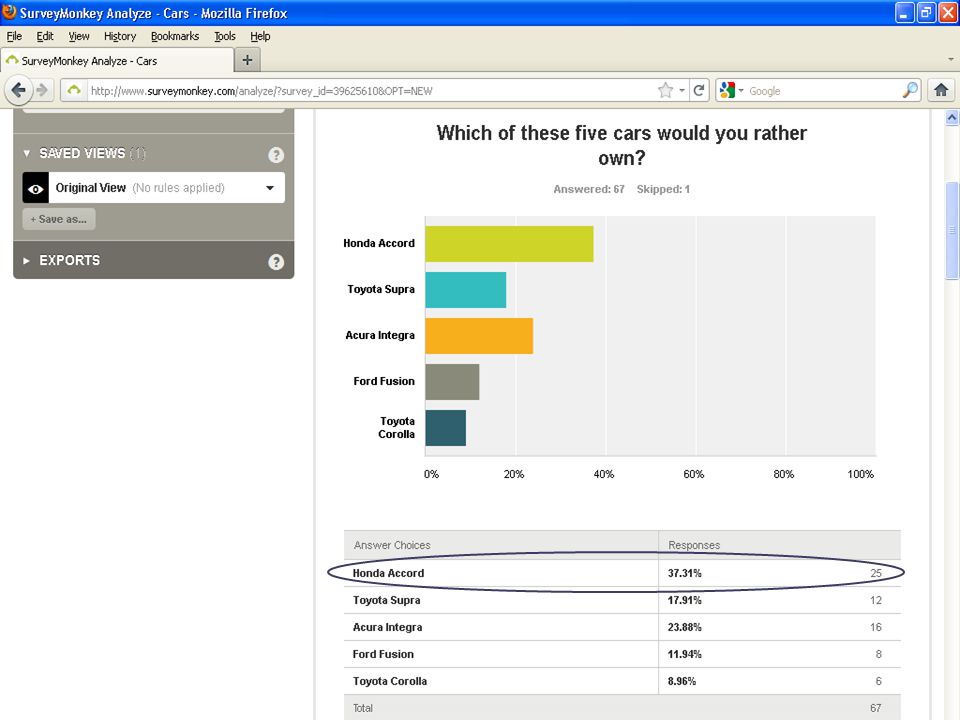This screenshot has height=720, width=960.
Task: Click the Toyota Corolla chart axis label
Action: pyautogui.click(x=397, y=427)
